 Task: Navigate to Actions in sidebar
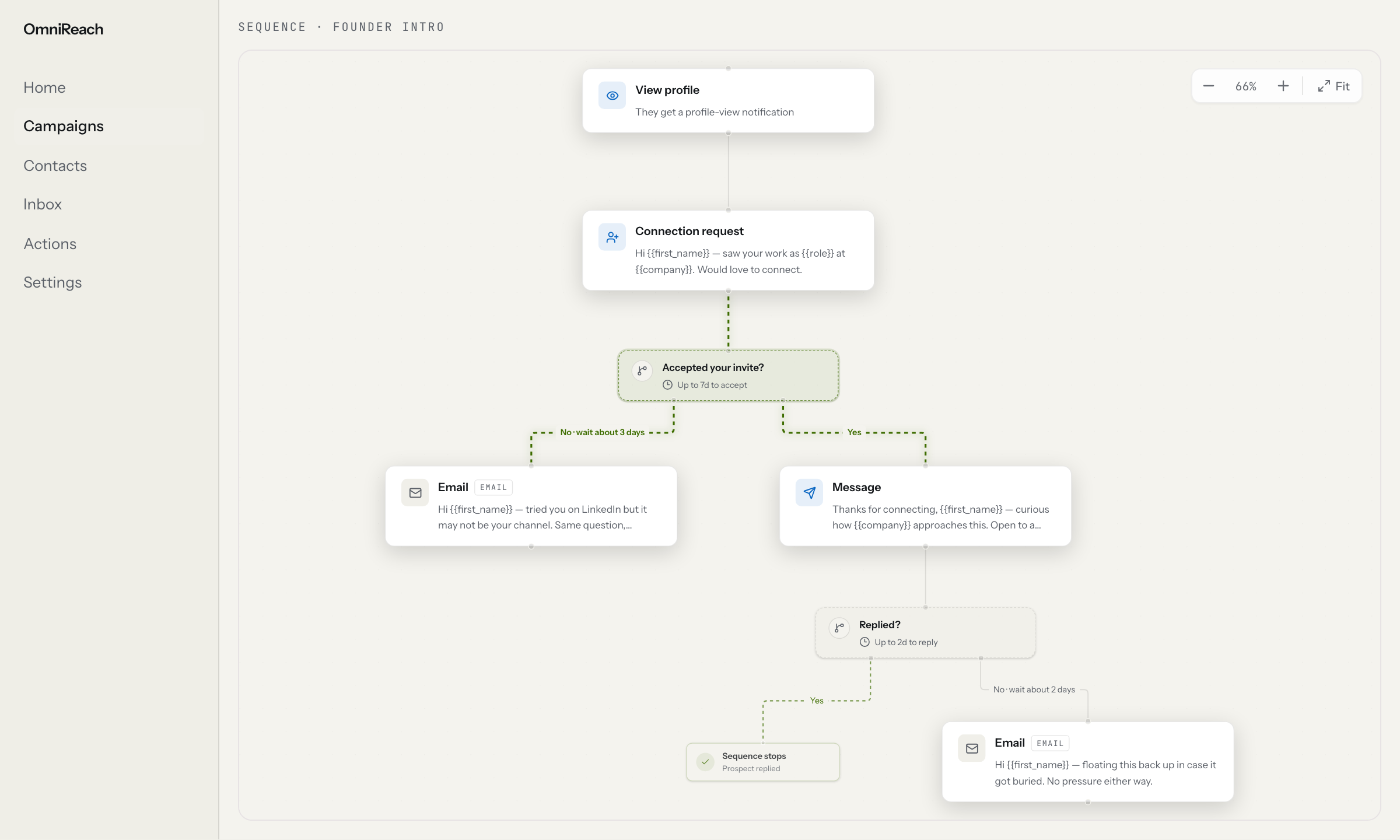pyautogui.click(x=50, y=244)
